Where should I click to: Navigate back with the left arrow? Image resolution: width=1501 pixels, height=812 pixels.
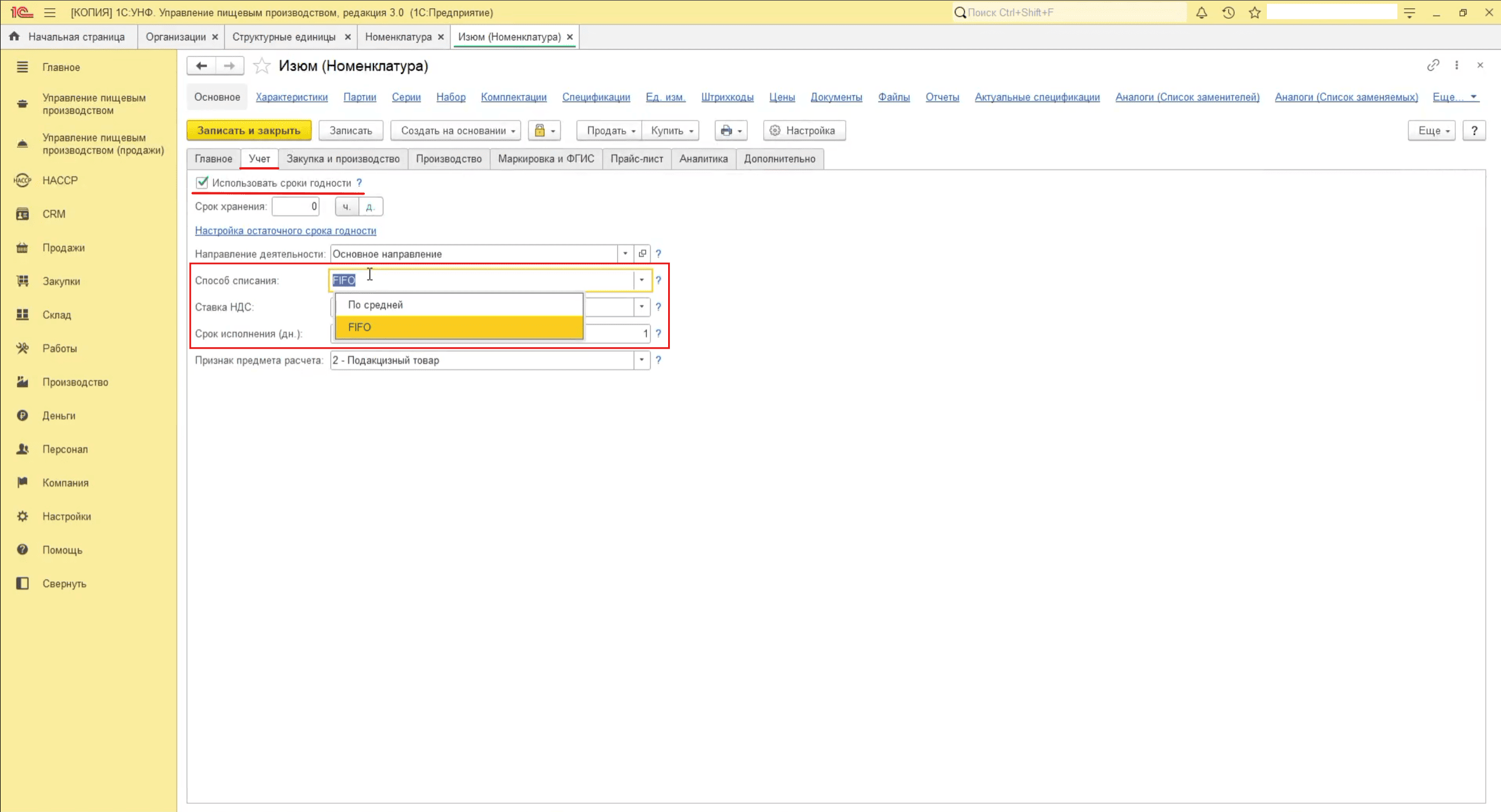[x=201, y=66]
